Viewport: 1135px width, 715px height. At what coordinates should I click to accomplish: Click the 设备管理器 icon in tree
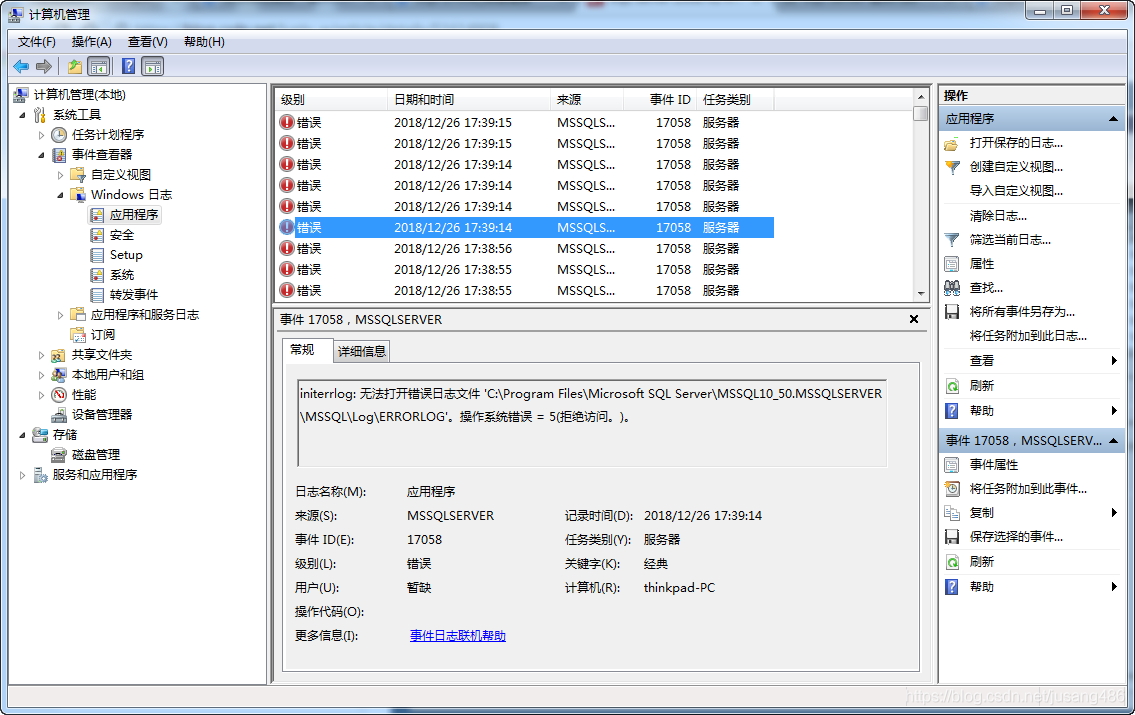tap(60, 415)
